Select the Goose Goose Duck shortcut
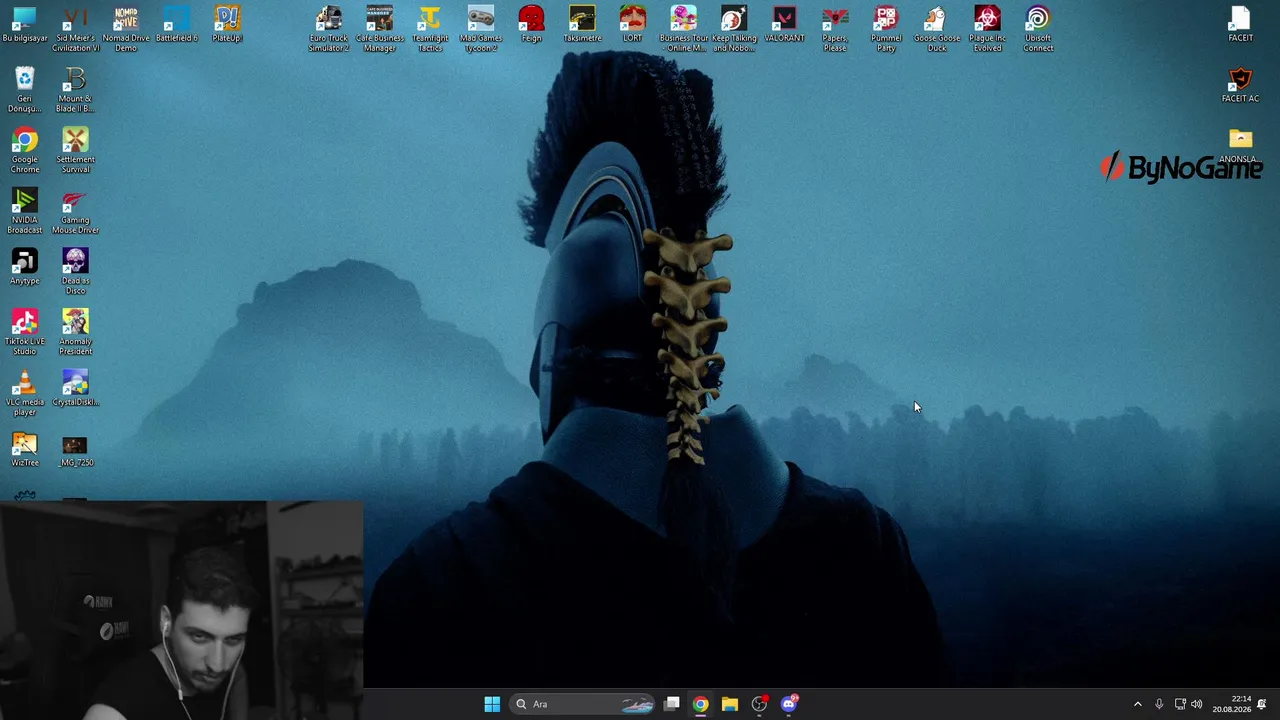The image size is (1280, 720). pos(937,30)
